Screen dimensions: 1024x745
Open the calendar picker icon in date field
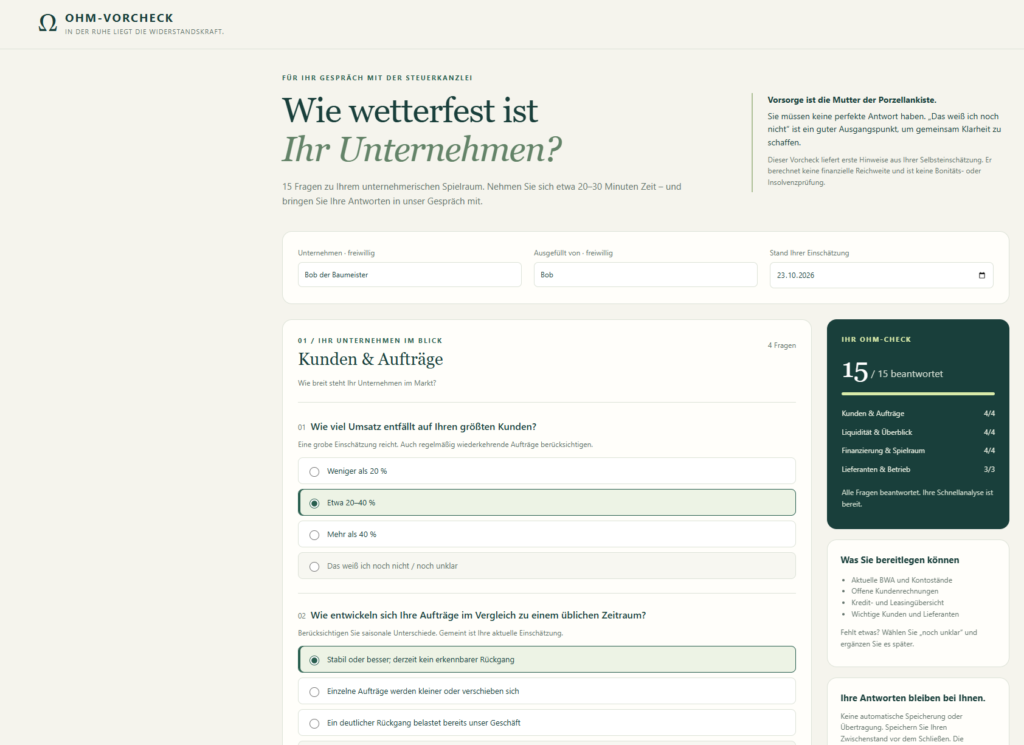pos(982,275)
